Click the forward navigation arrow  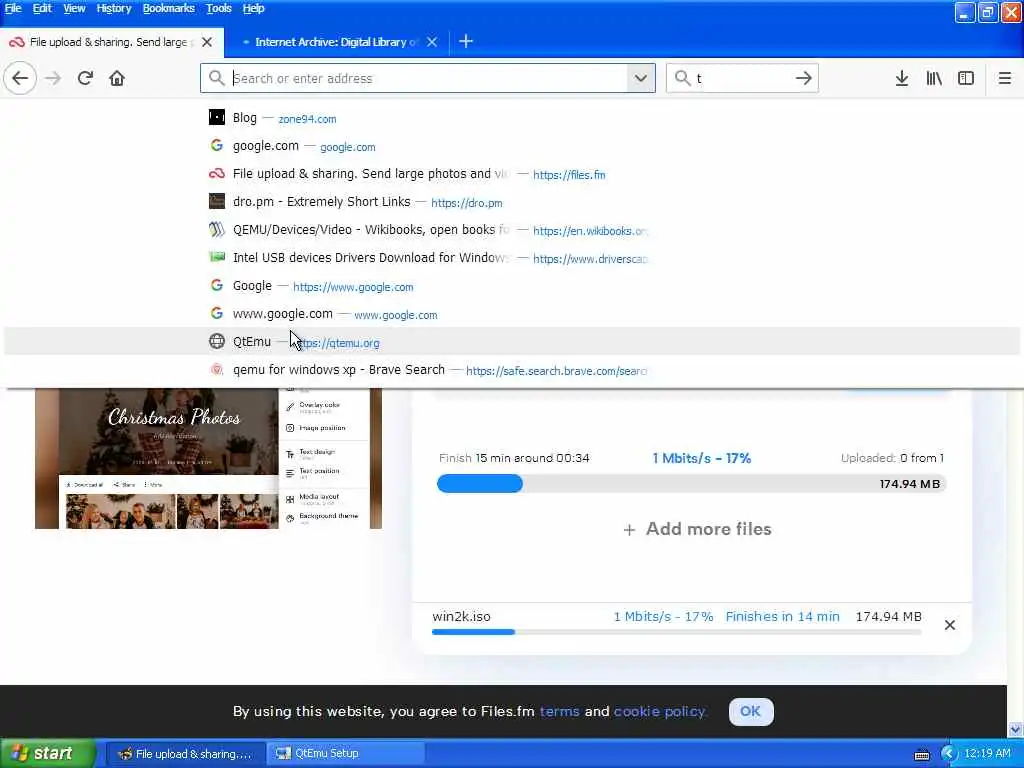(x=53, y=78)
